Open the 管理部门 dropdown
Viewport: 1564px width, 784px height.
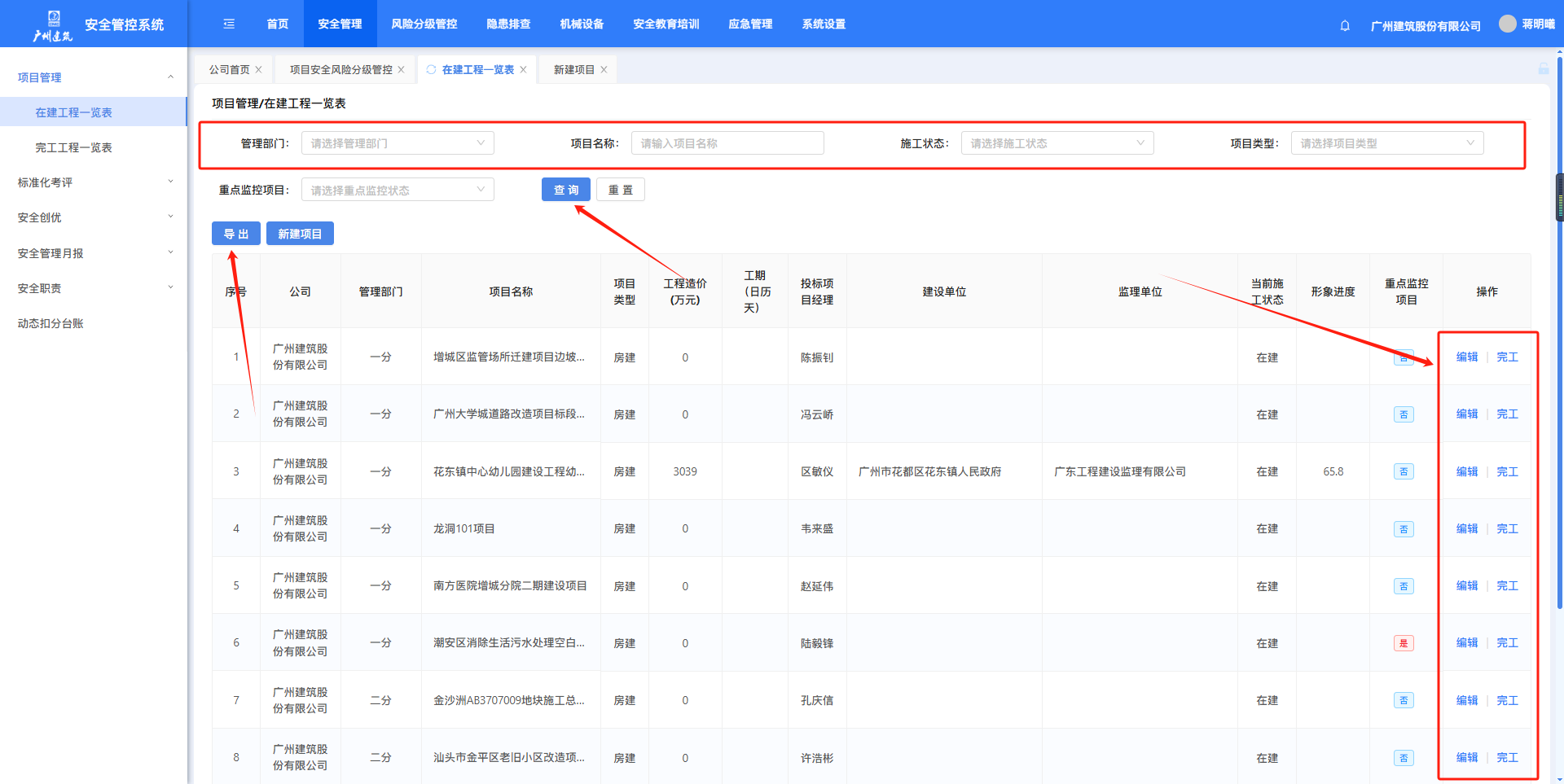[x=398, y=143]
